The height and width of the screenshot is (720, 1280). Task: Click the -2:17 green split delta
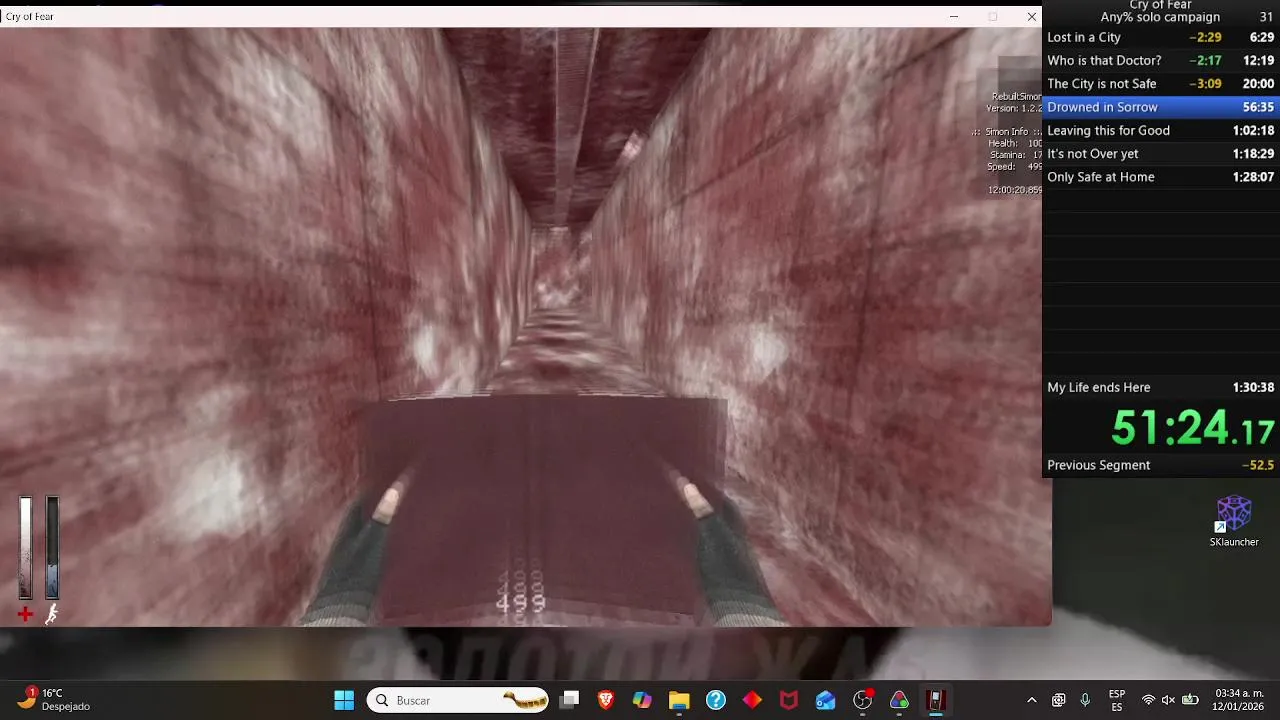[1205, 60]
